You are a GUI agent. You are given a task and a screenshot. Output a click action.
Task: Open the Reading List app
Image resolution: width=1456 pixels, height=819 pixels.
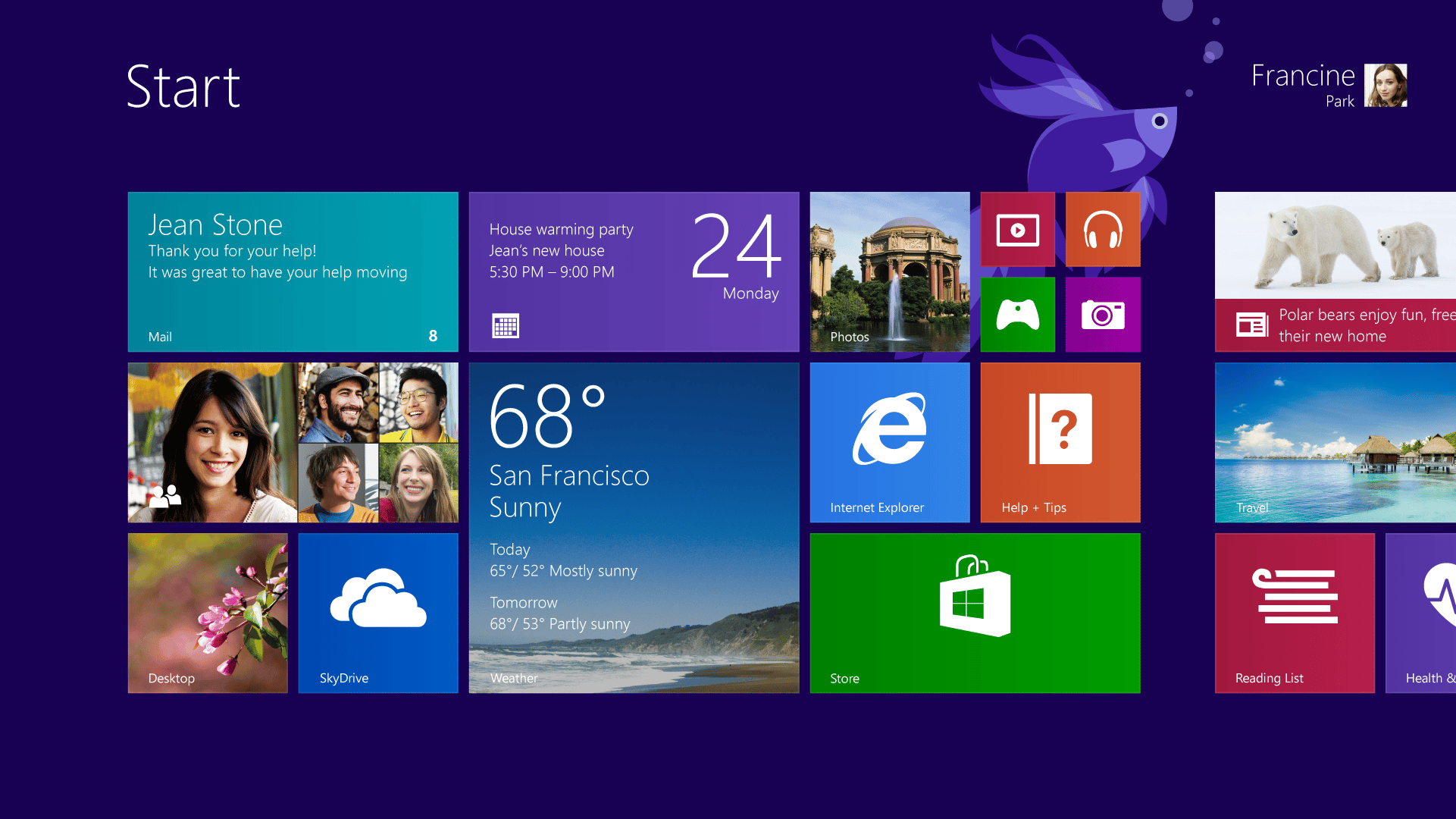1294,613
